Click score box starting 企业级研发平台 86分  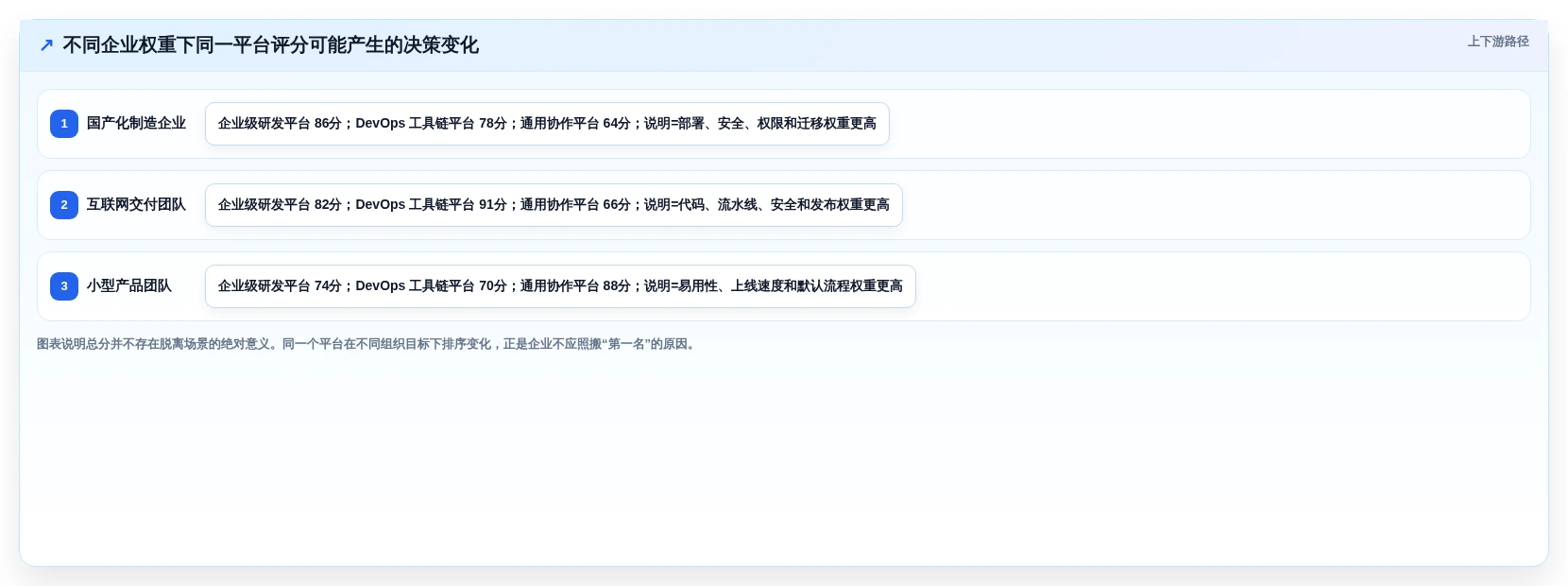point(547,124)
